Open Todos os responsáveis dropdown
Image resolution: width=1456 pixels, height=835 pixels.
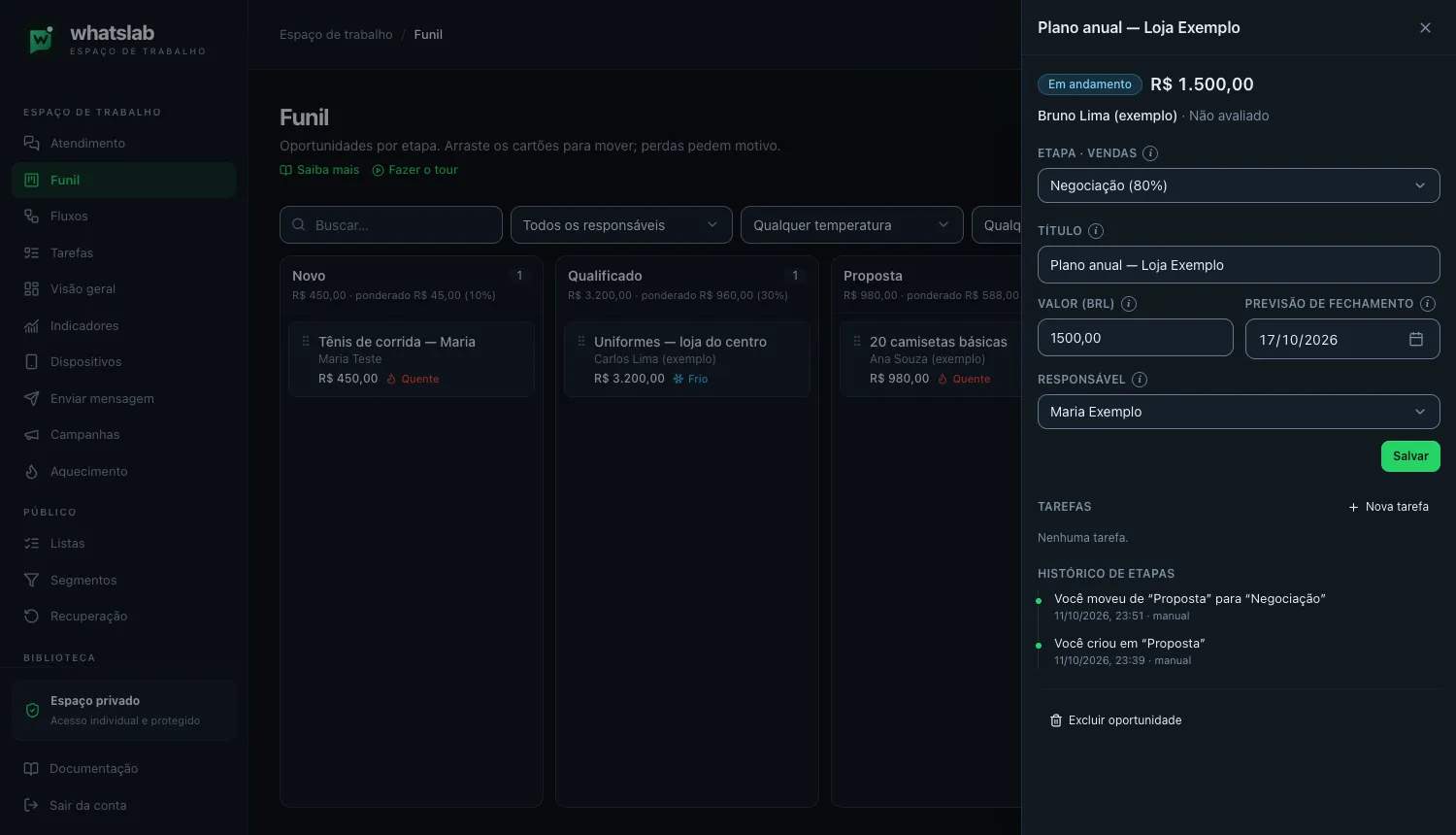(x=621, y=225)
